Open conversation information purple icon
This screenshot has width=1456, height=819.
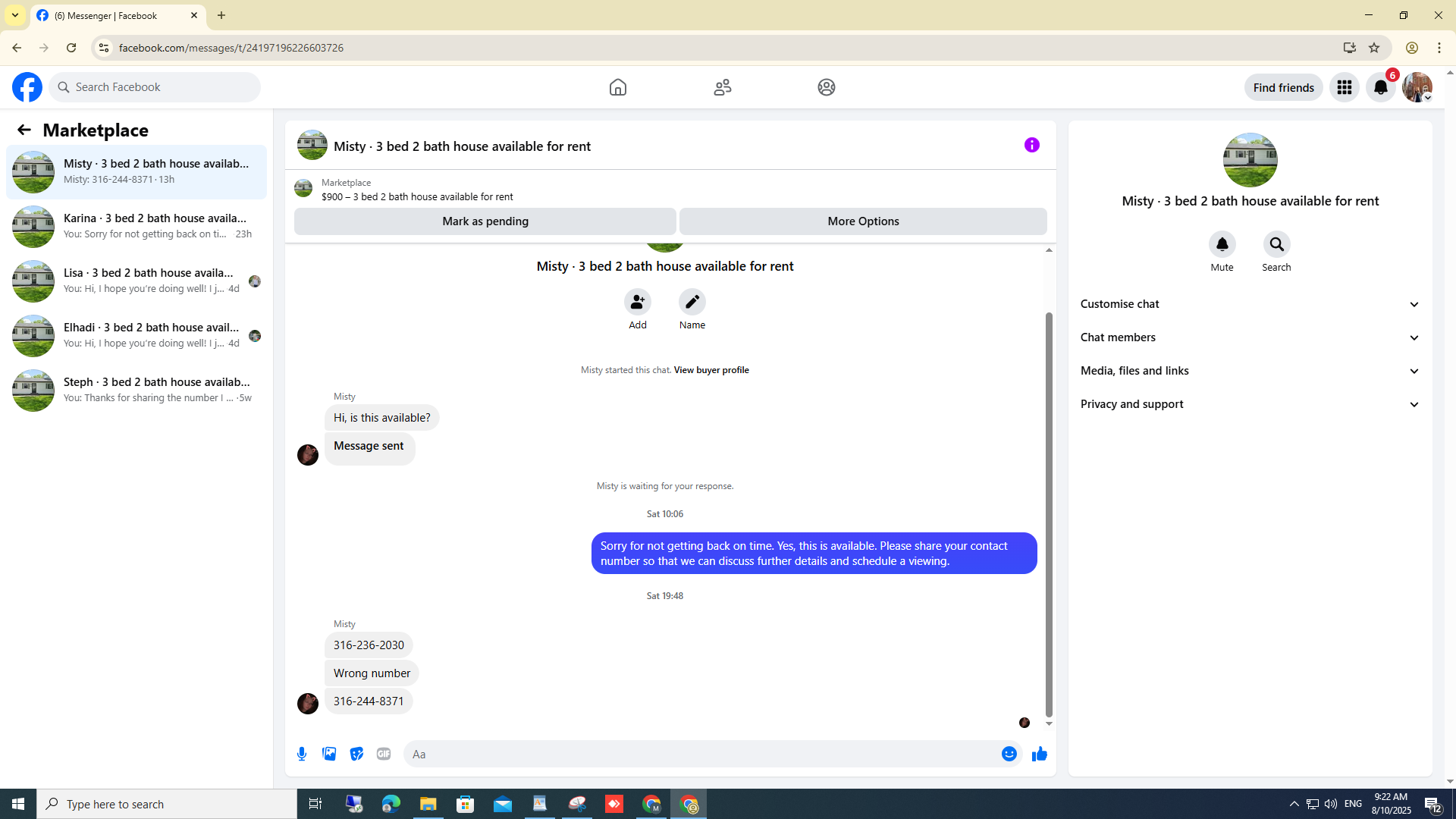pos(1031,145)
